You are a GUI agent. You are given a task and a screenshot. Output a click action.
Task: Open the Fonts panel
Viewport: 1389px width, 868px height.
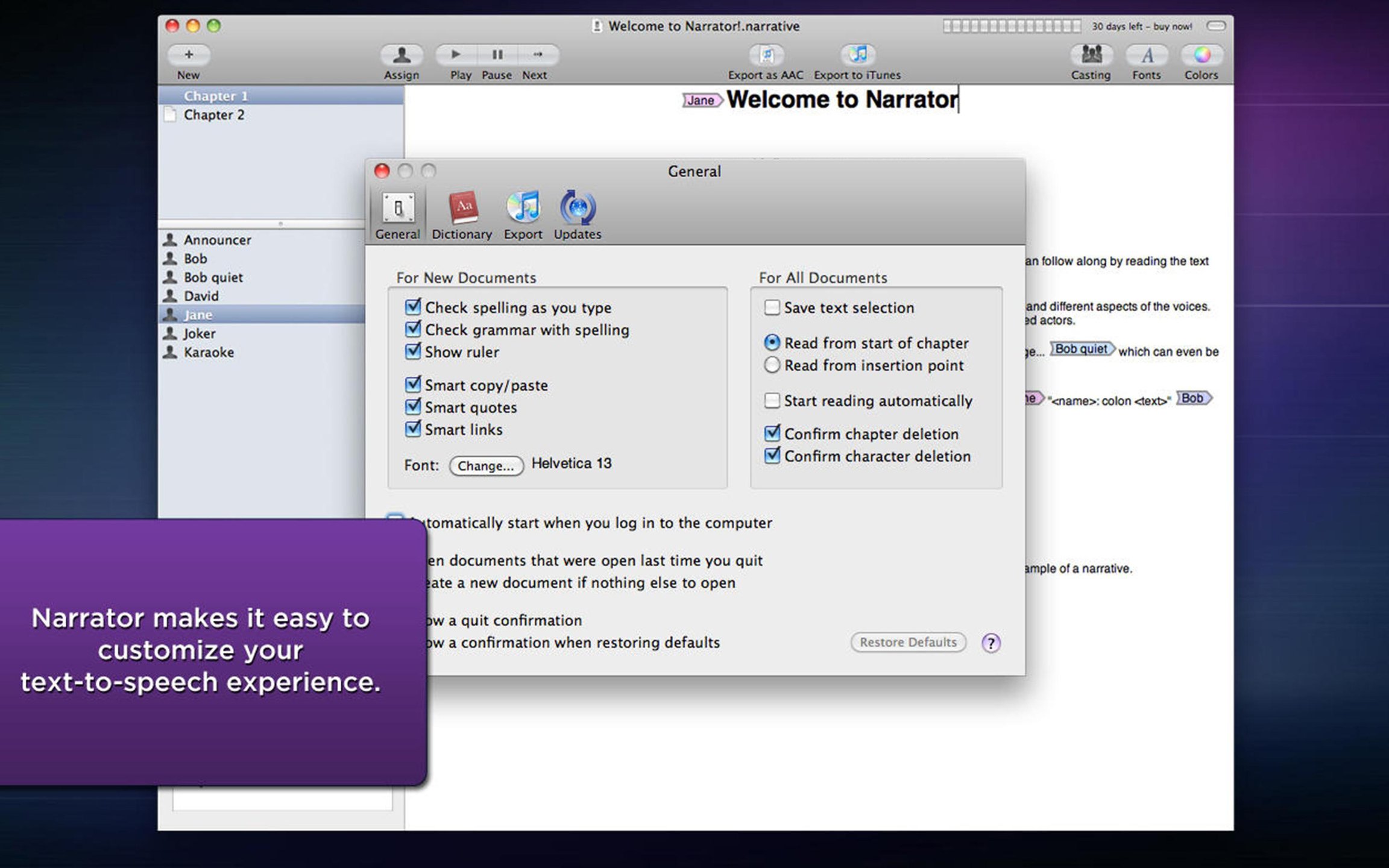[1147, 55]
